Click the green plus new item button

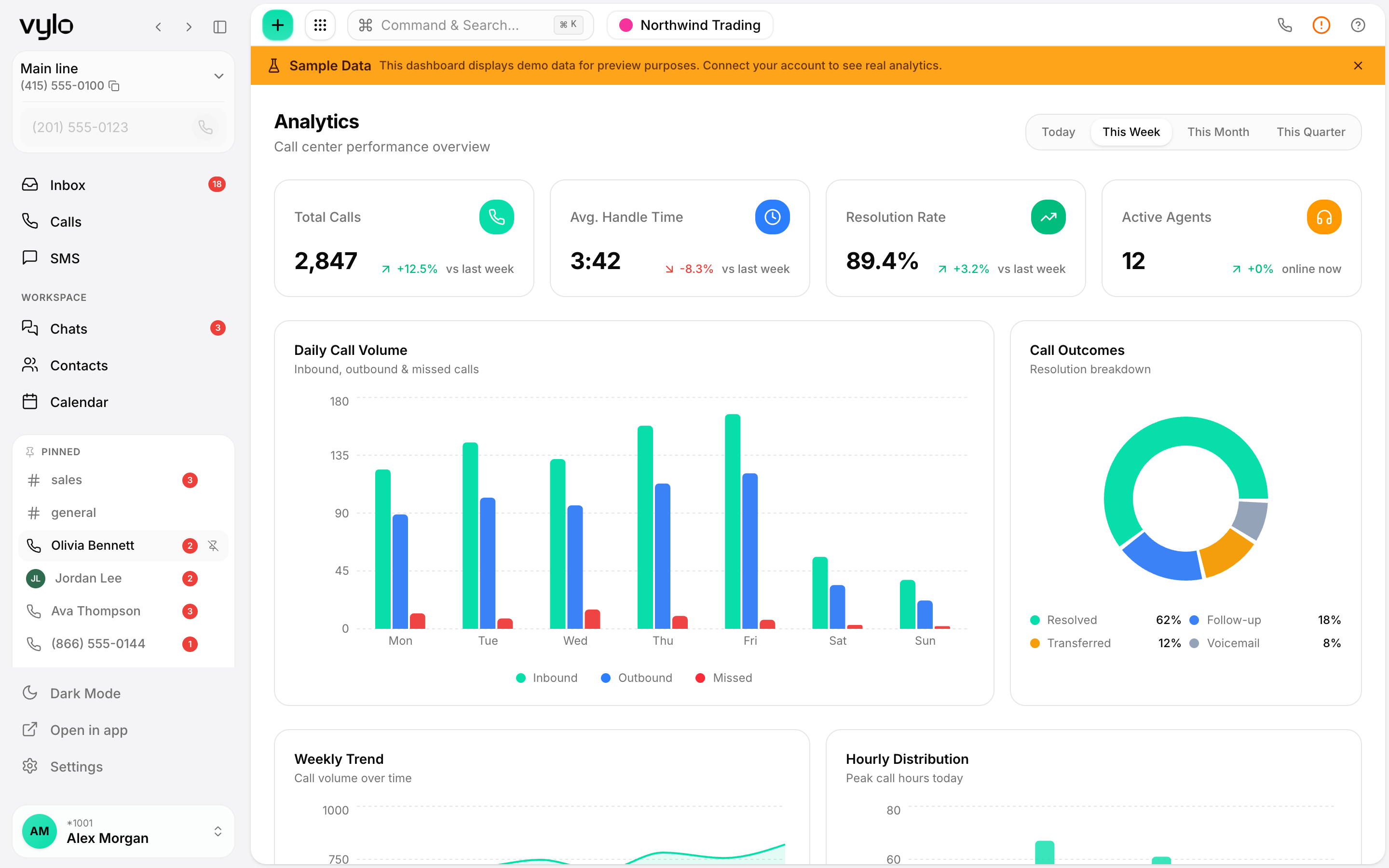[277, 25]
